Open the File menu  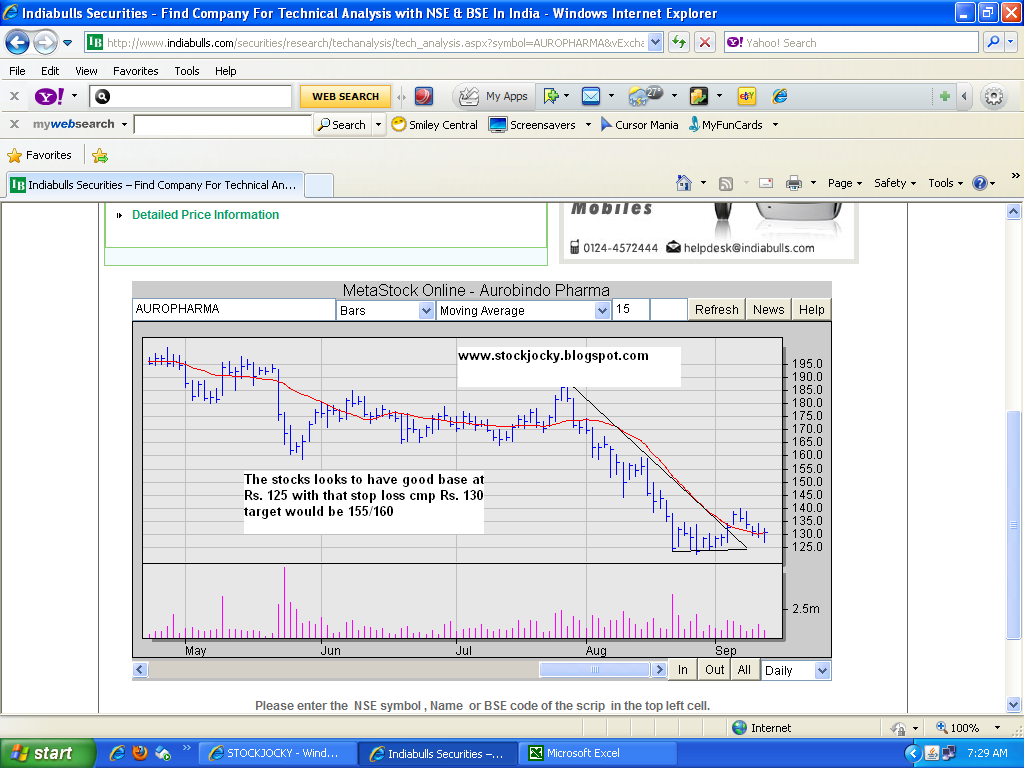point(17,71)
